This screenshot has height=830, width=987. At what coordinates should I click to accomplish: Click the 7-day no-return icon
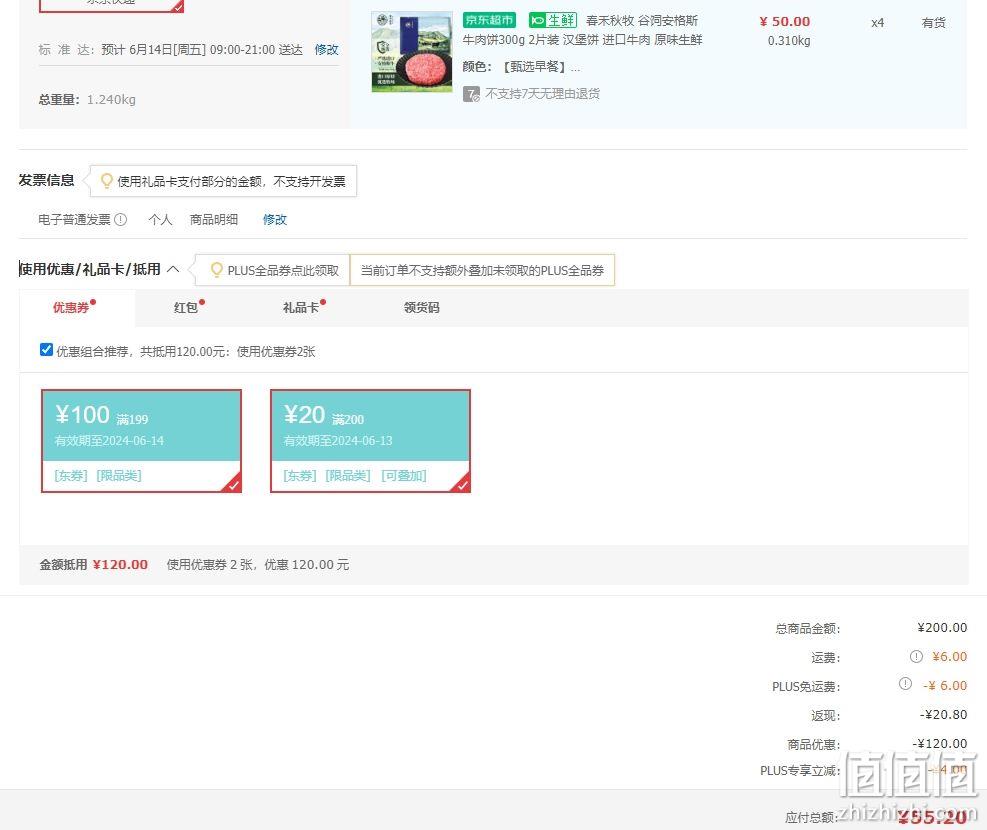point(471,94)
